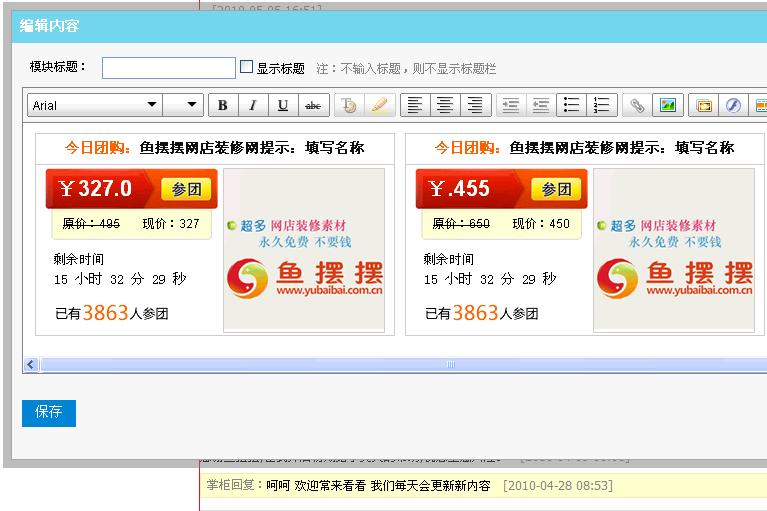
Task: Center align text
Action: tap(445, 105)
